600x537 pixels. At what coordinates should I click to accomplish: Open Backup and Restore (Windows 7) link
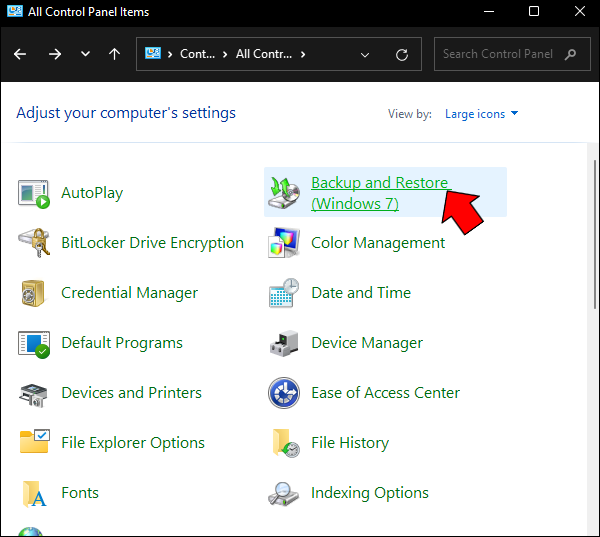[379, 193]
